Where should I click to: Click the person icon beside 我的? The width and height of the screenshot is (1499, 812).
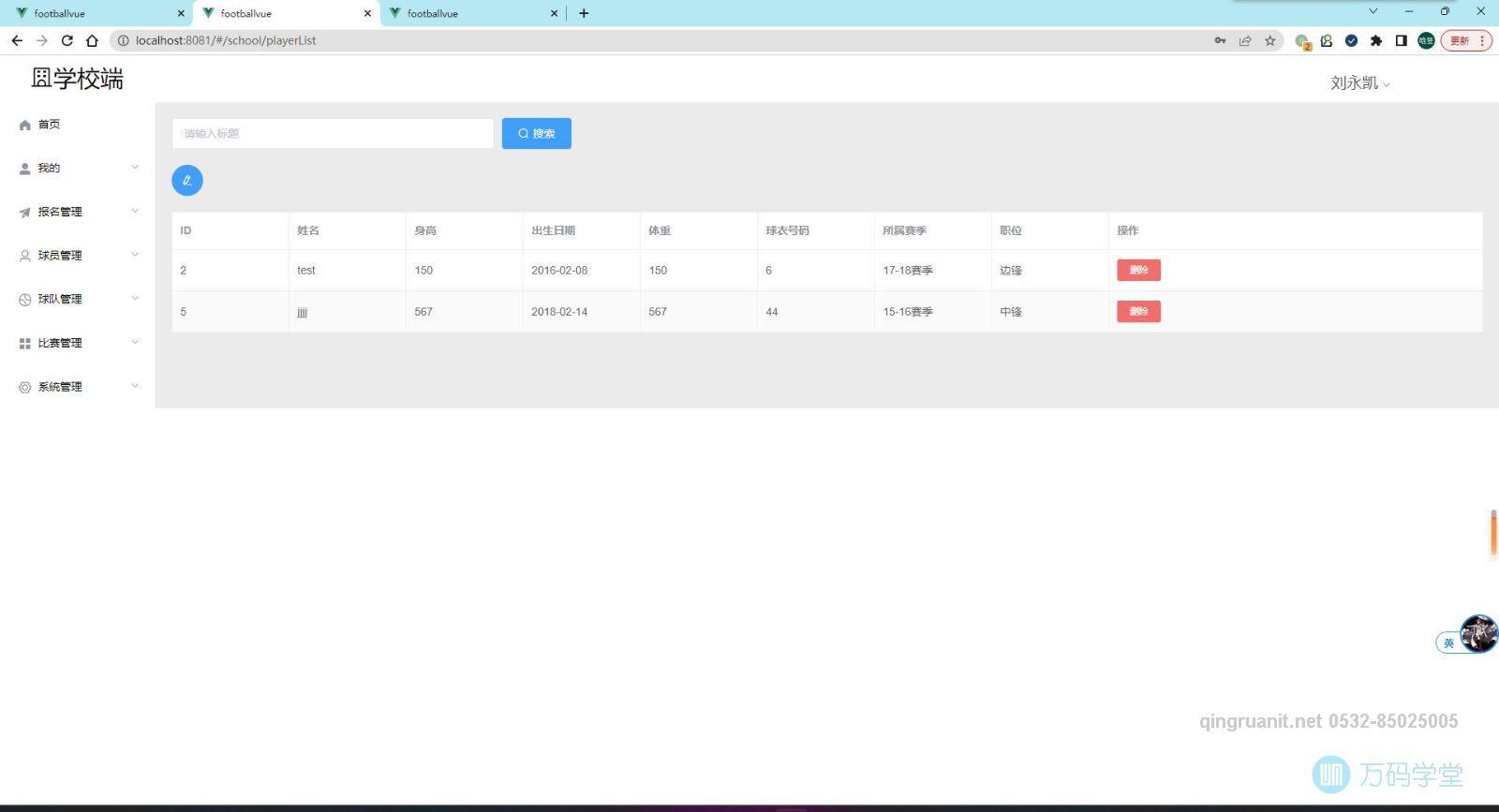[x=25, y=169]
